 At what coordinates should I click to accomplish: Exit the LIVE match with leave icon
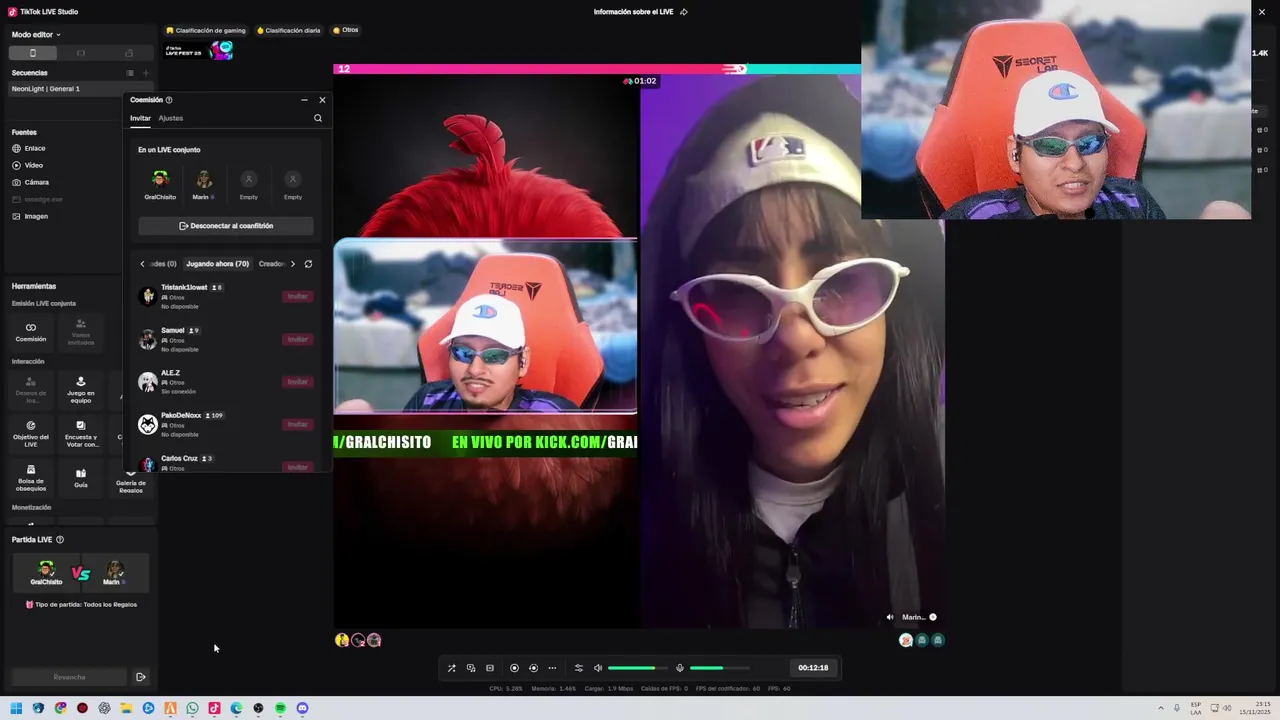pos(141,677)
